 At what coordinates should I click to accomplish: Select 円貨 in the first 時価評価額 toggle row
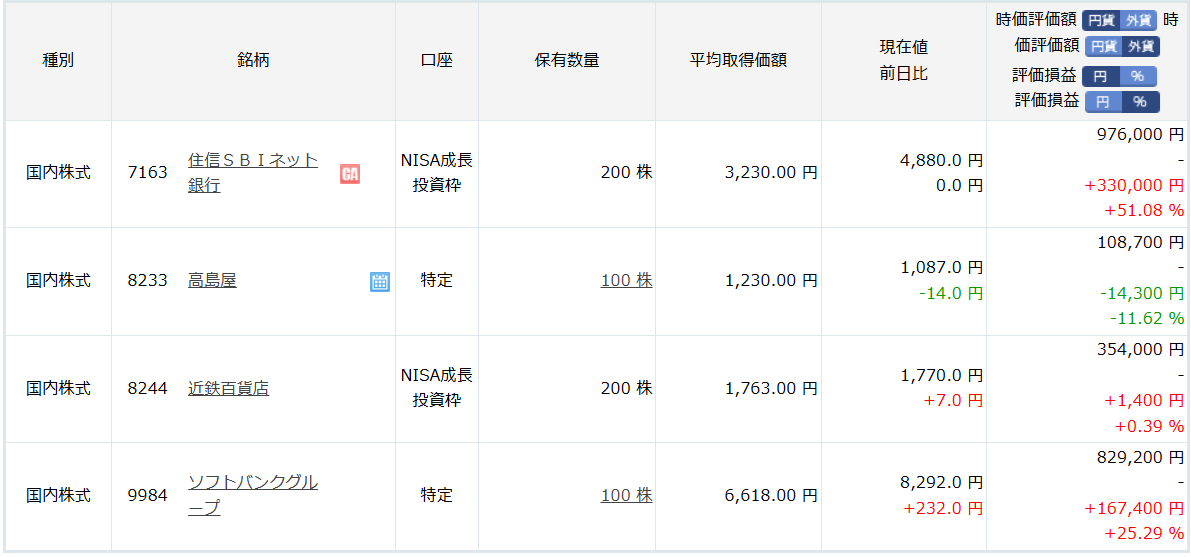1101,20
